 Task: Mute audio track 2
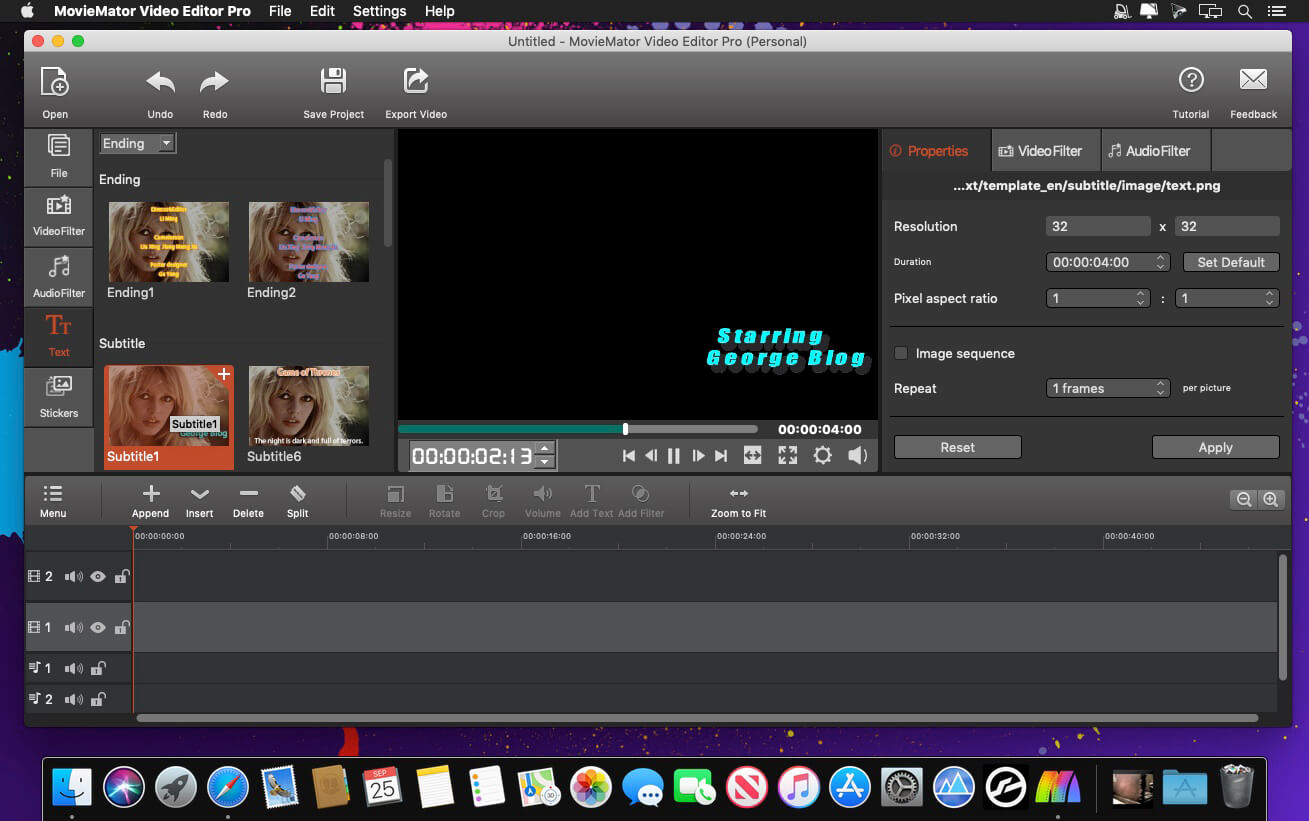click(73, 699)
